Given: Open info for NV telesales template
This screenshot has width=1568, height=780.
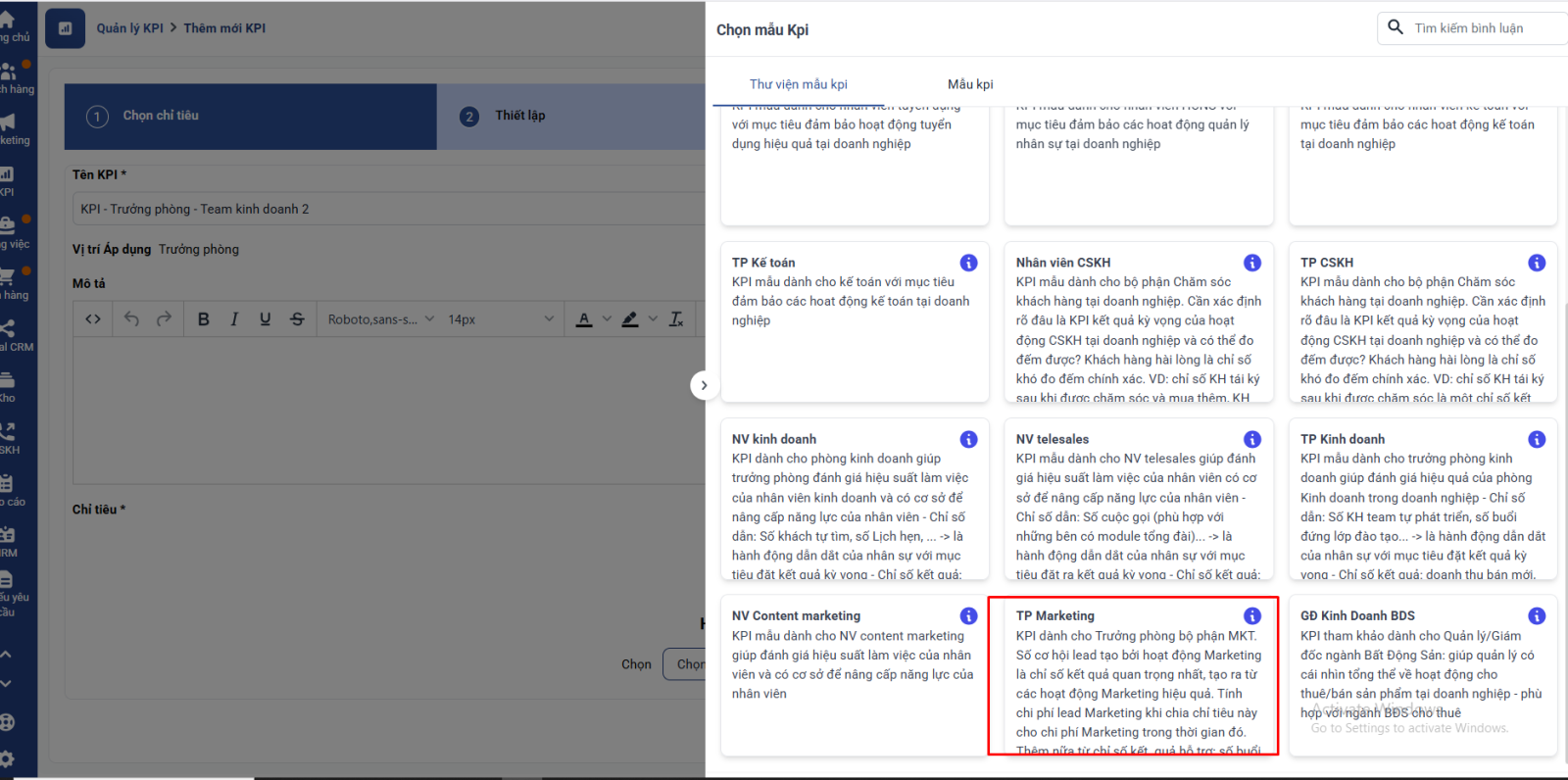Looking at the screenshot, I should [x=1251, y=439].
